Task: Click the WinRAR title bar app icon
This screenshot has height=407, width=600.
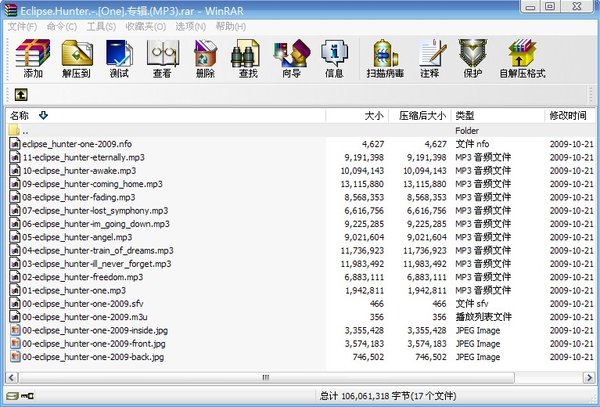Action: [x=10, y=10]
